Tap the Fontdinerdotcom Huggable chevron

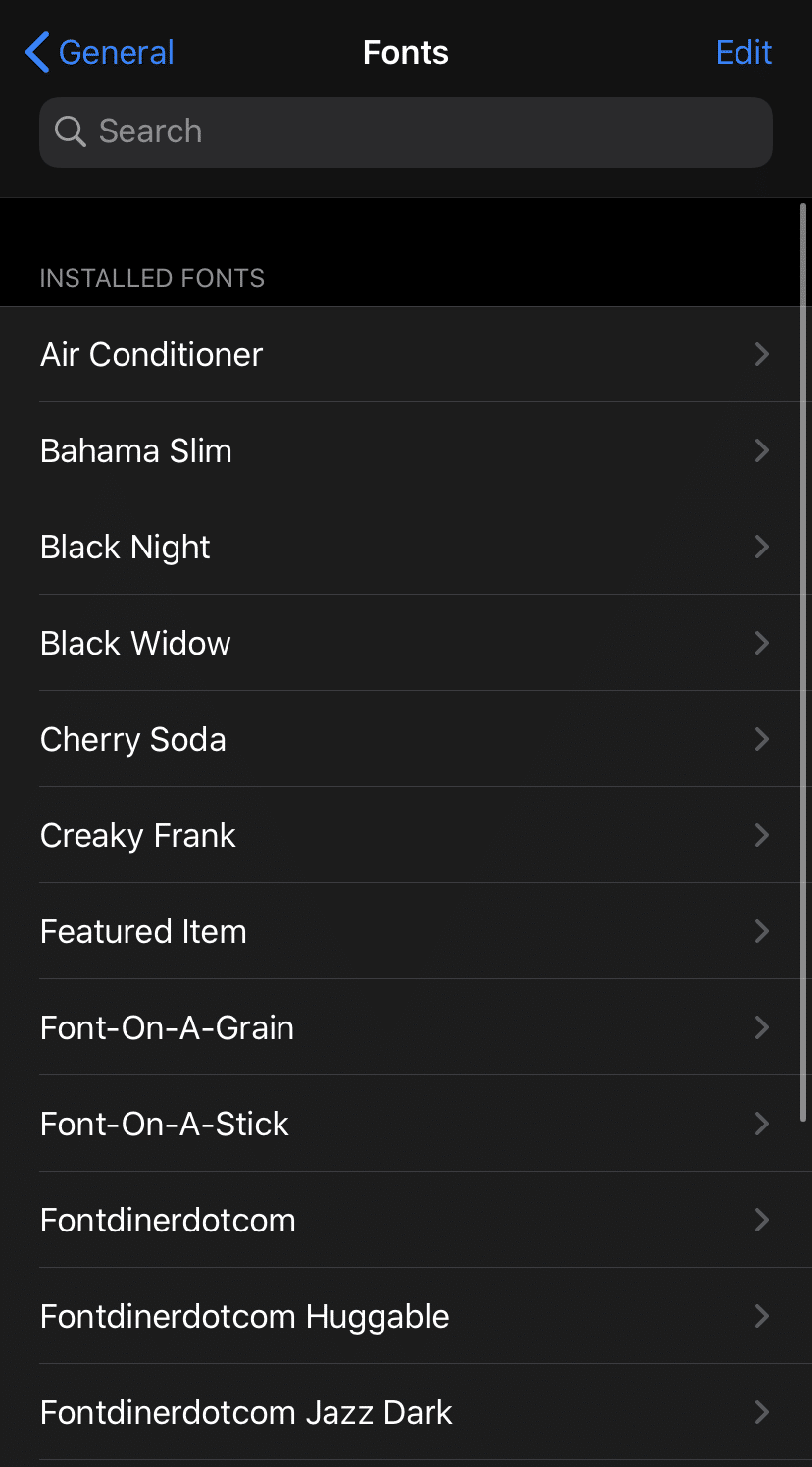761,1316
